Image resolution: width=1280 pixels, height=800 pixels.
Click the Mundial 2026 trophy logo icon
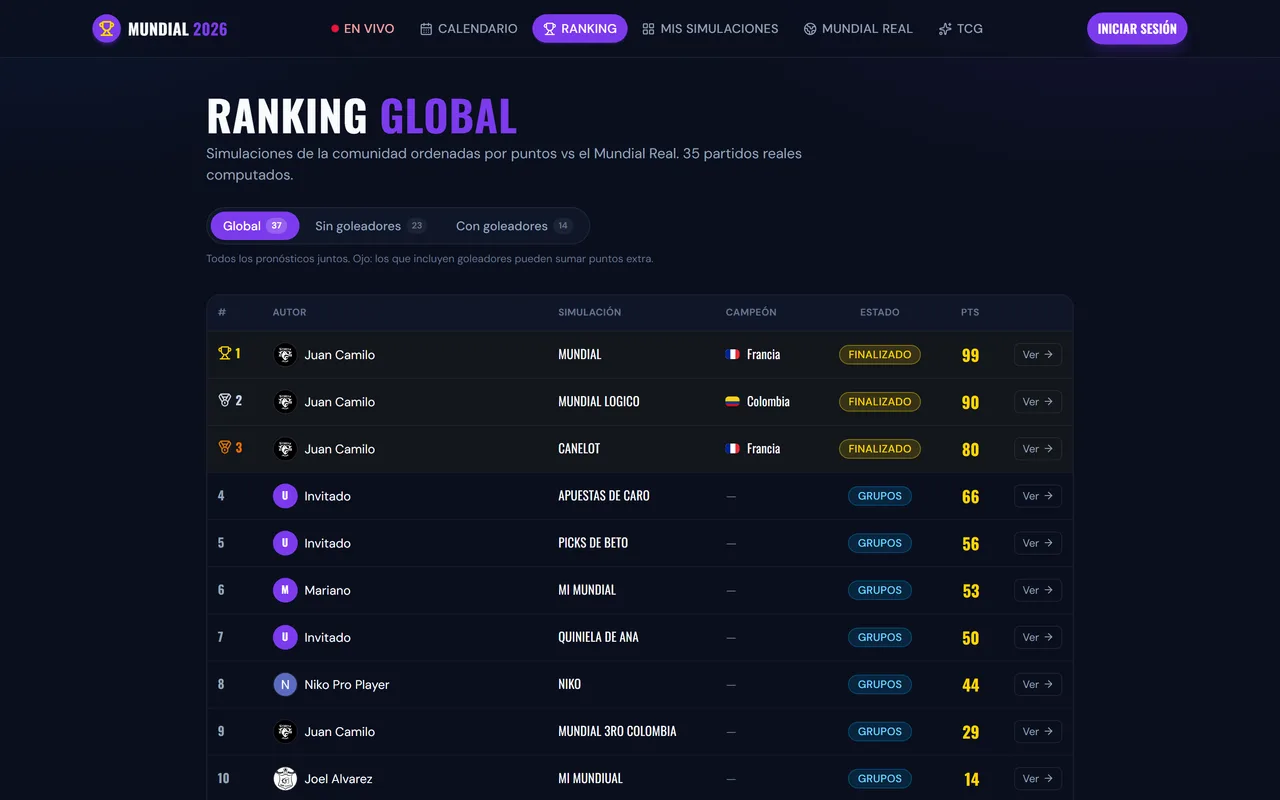click(x=106, y=29)
